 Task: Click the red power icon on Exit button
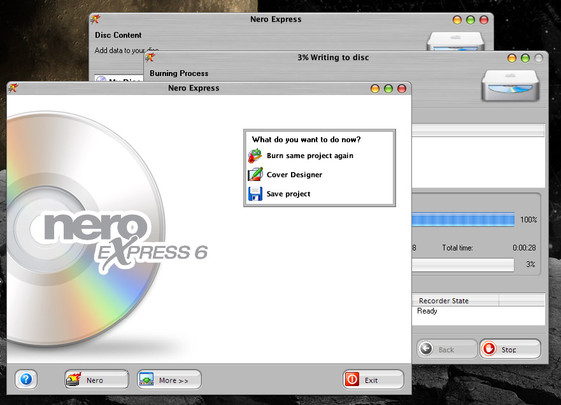point(352,379)
